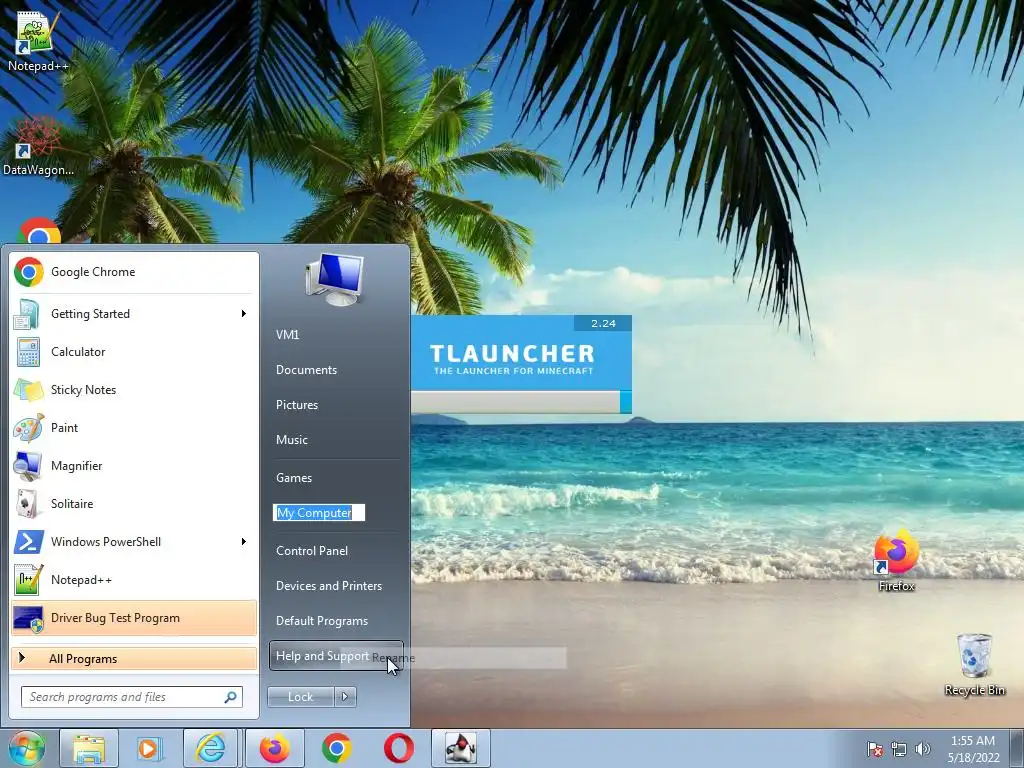Click the My Computer rename text field
The height and width of the screenshot is (768, 1024).
pos(319,513)
